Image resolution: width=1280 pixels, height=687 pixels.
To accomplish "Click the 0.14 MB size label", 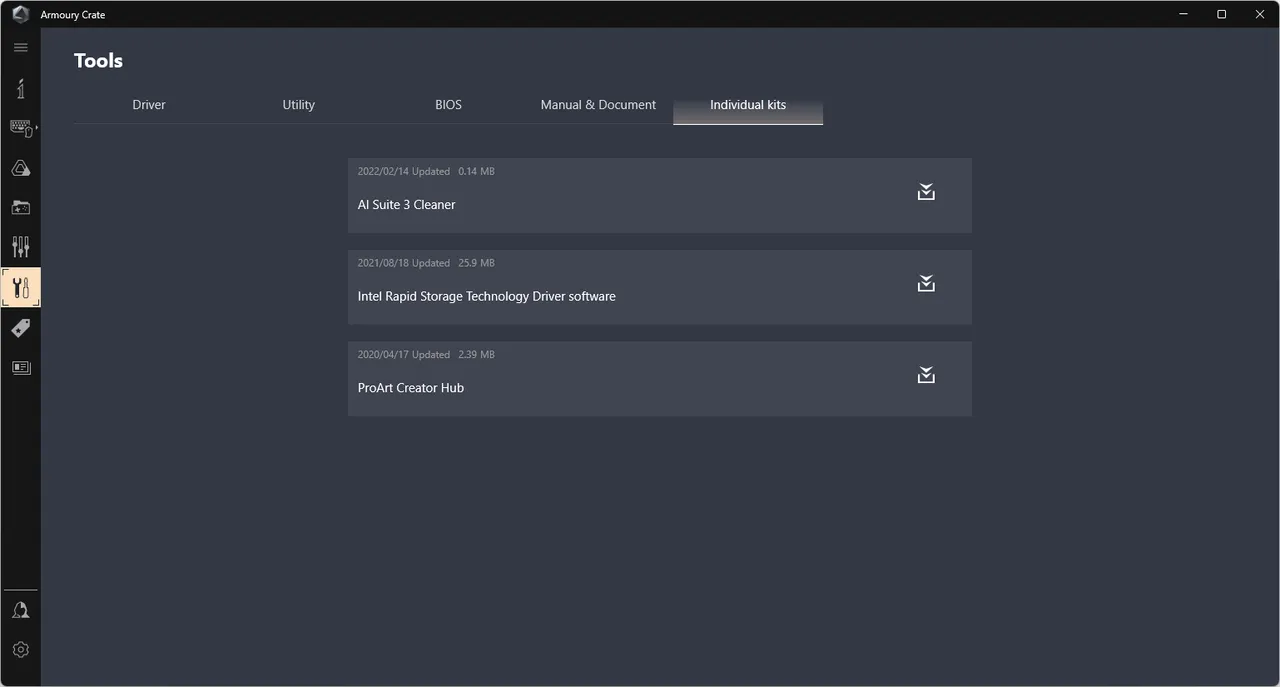I will [x=476, y=172].
